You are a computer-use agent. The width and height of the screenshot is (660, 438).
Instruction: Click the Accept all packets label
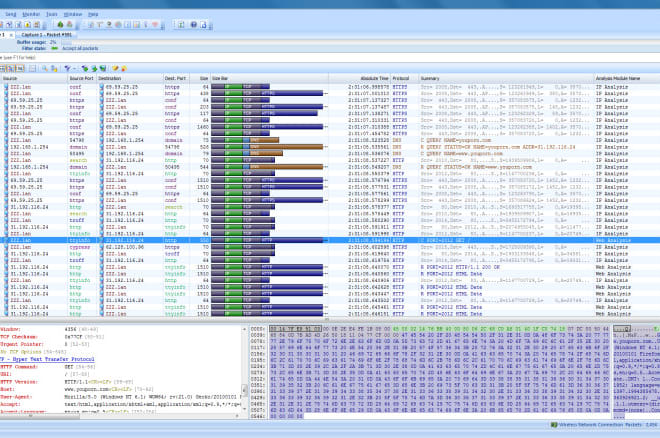point(80,48)
